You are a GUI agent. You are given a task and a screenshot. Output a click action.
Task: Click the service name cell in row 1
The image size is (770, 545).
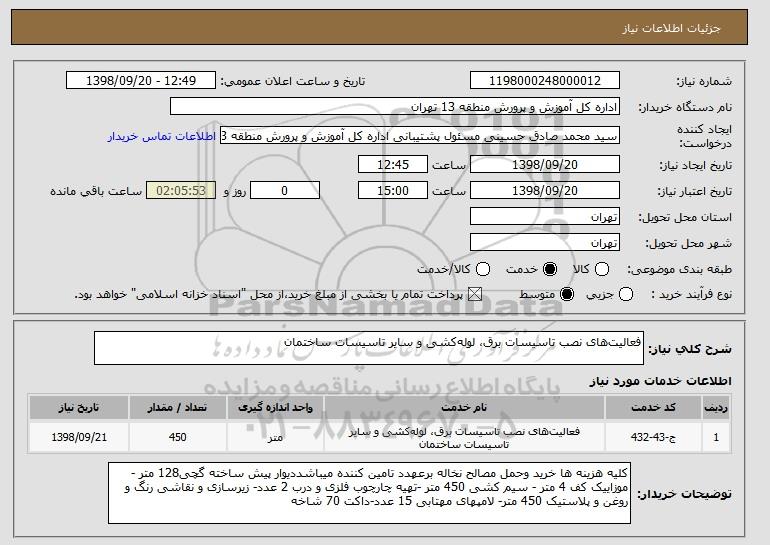pyautogui.click(x=464, y=437)
